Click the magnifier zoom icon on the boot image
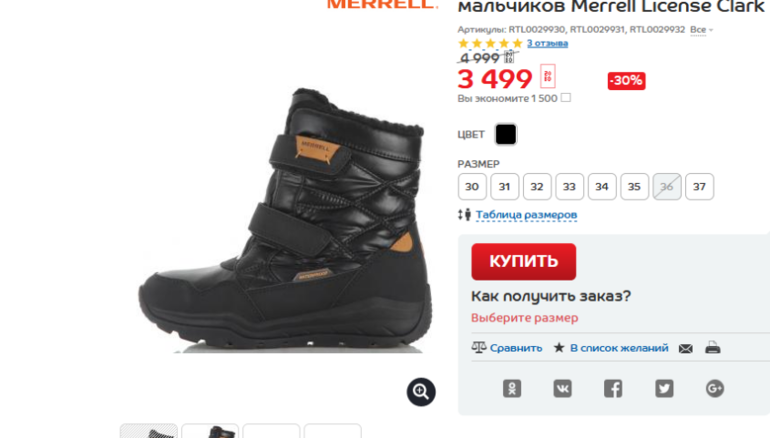The width and height of the screenshot is (770, 438). [x=421, y=392]
